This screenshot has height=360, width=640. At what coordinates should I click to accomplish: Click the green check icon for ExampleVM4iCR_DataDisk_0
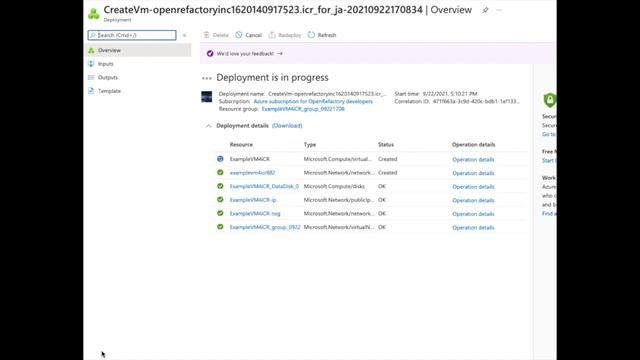pos(220,186)
